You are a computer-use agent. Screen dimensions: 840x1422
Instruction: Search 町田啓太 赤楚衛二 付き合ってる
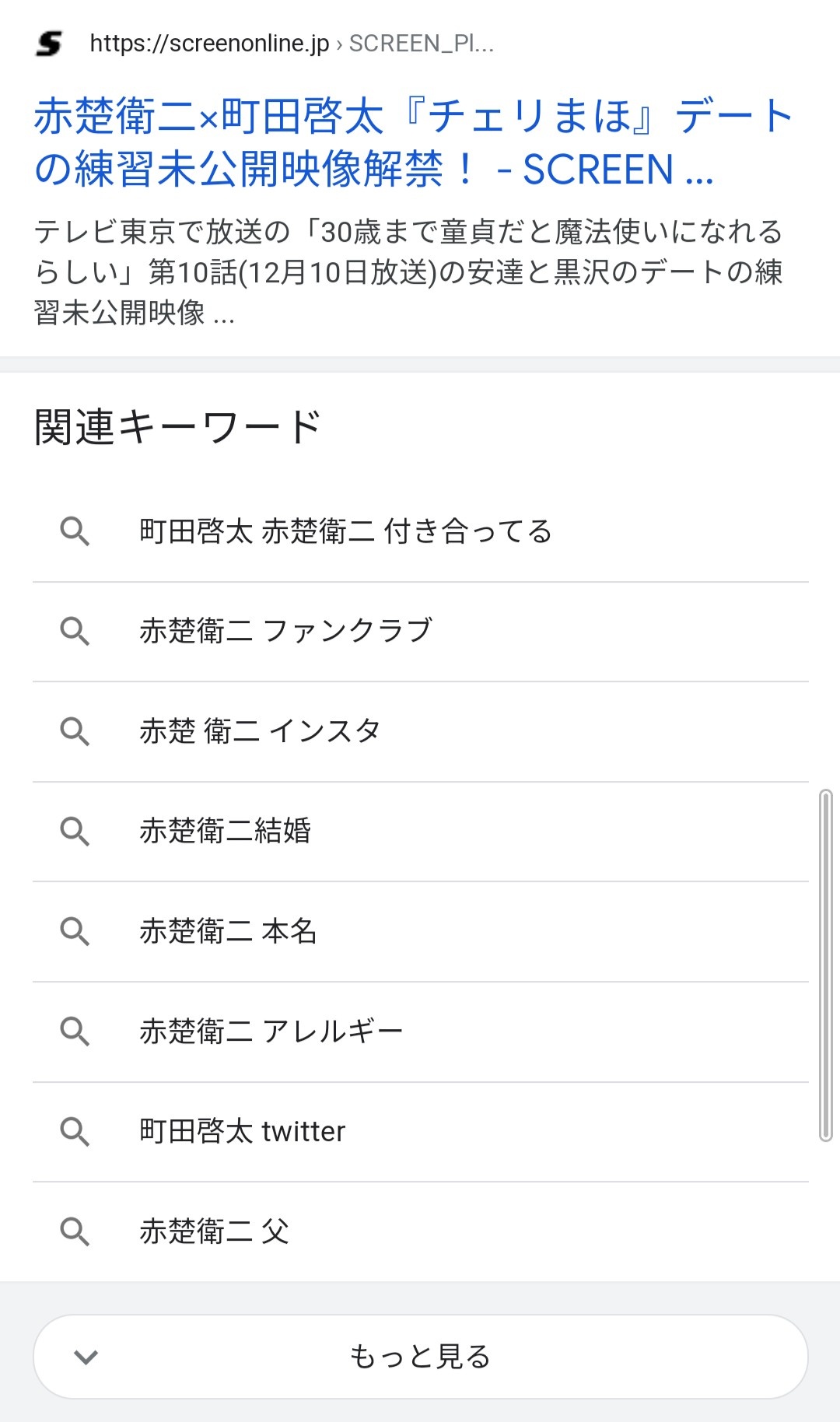pyautogui.click(x=421, y=531)
